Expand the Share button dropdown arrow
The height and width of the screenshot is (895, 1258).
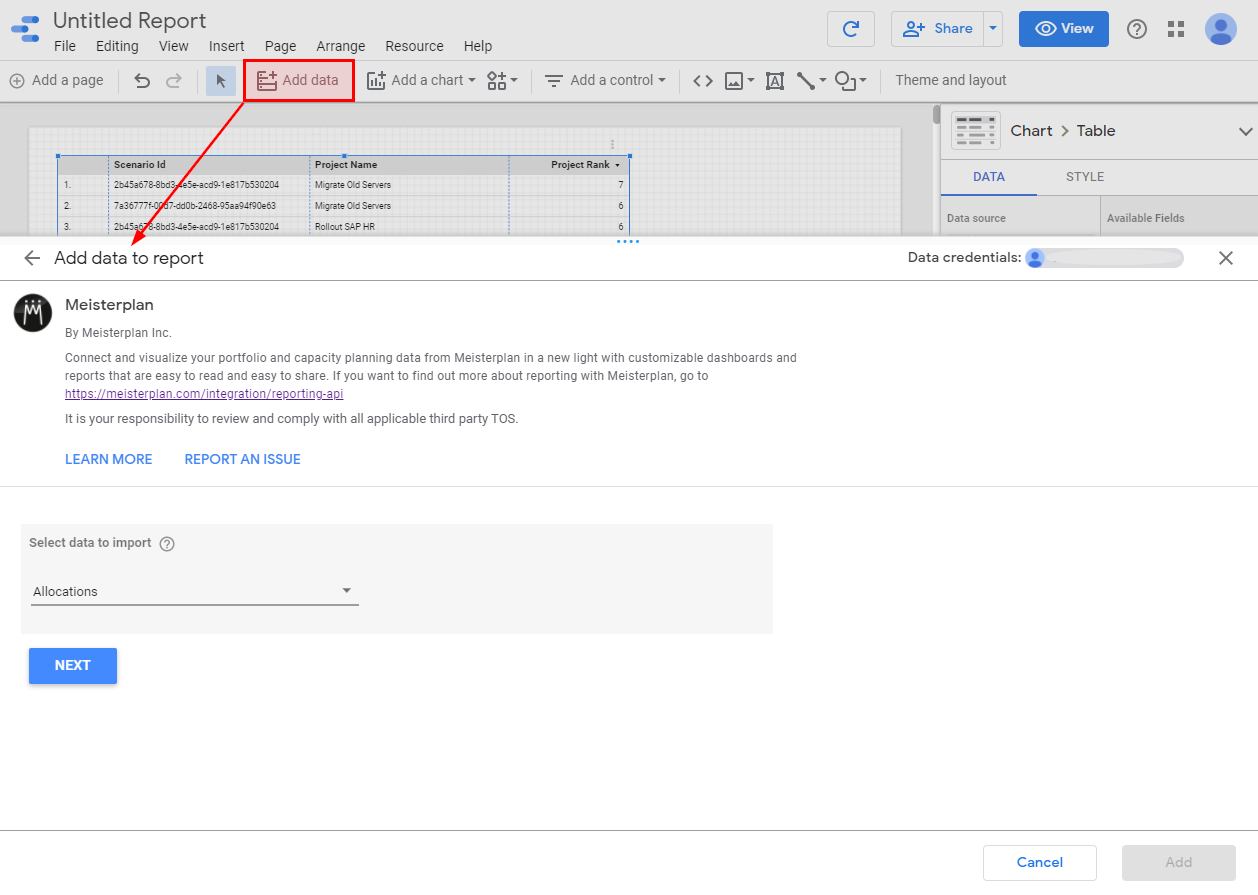(x=993, y=29)
